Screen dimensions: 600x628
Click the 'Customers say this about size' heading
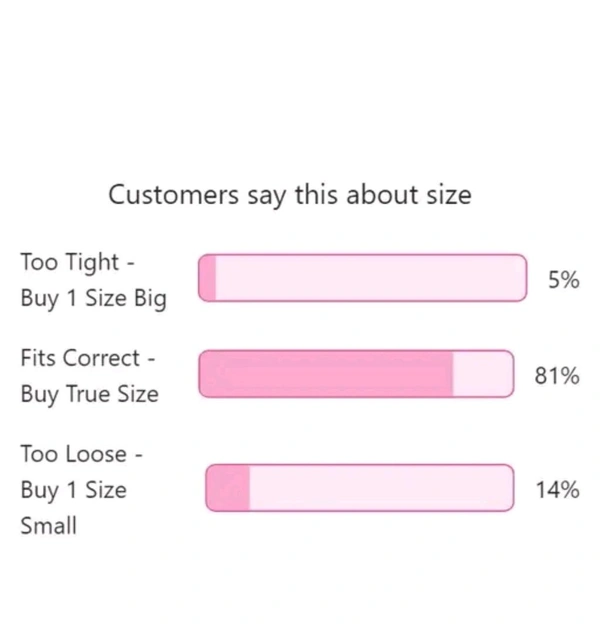click(289, 194)
